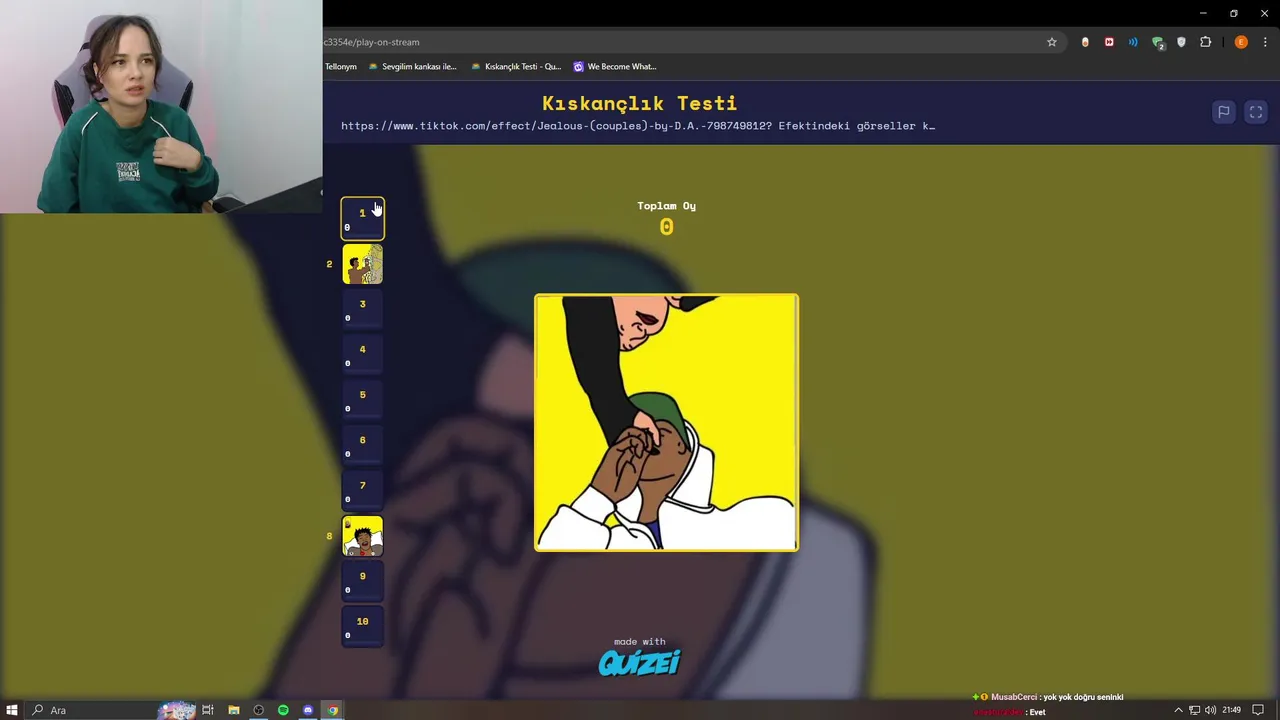
Task: Open the Chrome three-dot menu
Action: pos(1266,42)
